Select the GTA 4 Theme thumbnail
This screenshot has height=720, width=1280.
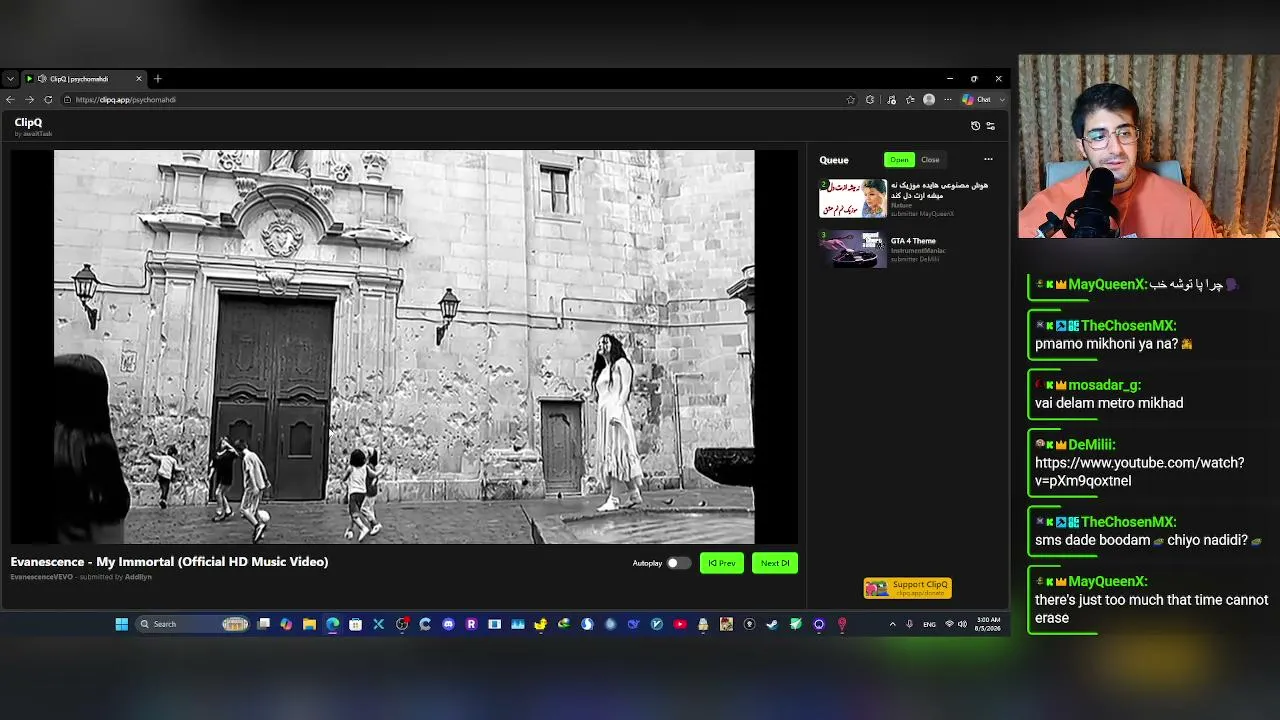click(x=853, y=250)
